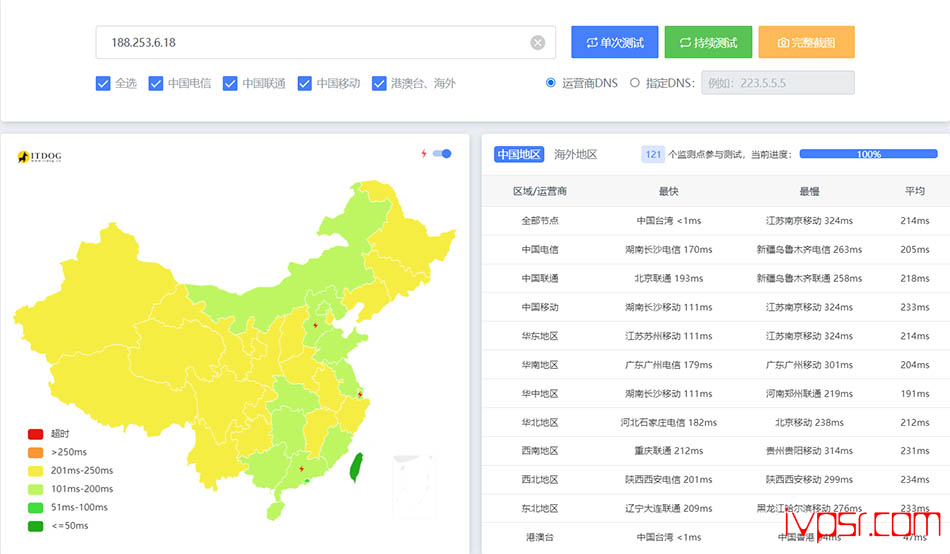Click the red marker in Guangdong on the map
950x554 pixels.
pyautogui.click(x=302, y=469)
